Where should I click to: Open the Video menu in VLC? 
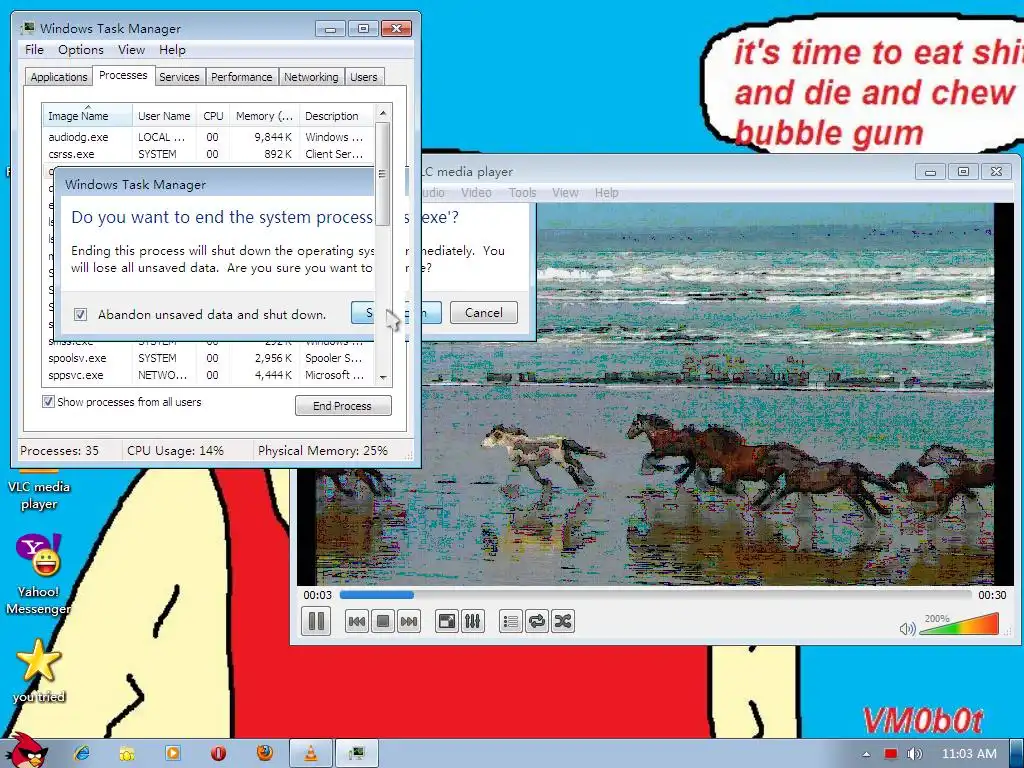[x=476, y=193]
